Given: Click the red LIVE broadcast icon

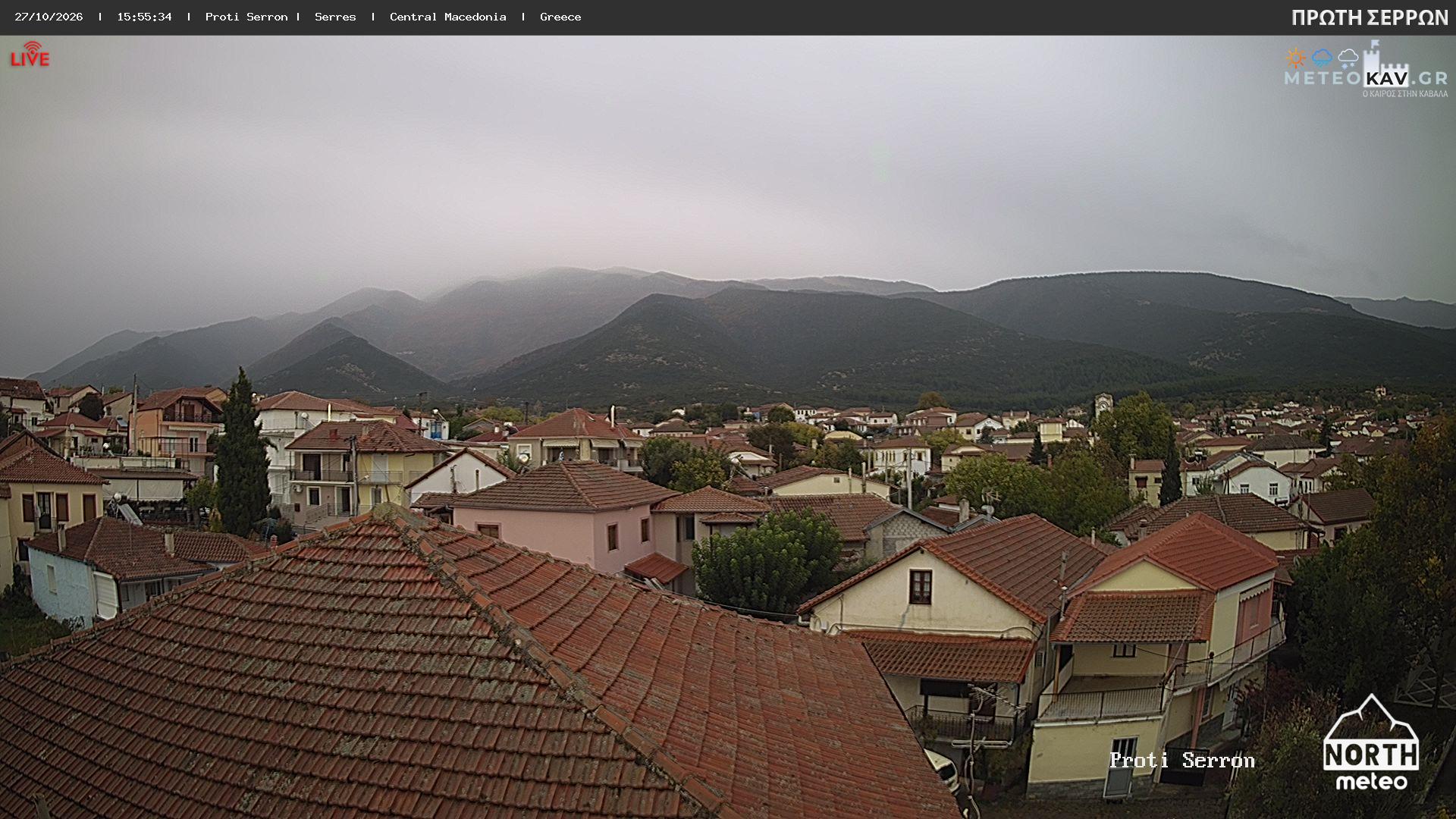Looking at the screenshot, I should point(30,55).
